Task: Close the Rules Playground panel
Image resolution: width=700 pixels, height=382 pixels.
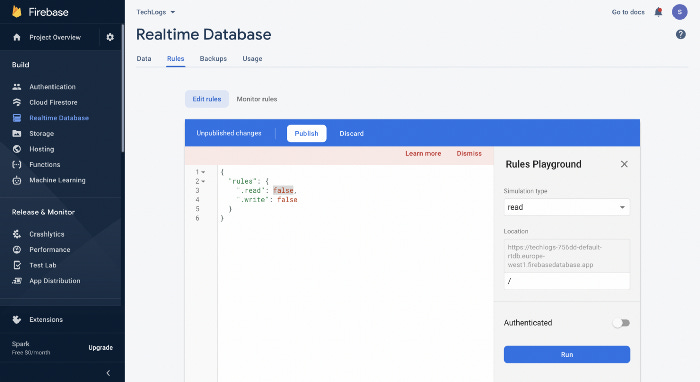Action: (624, 164)
